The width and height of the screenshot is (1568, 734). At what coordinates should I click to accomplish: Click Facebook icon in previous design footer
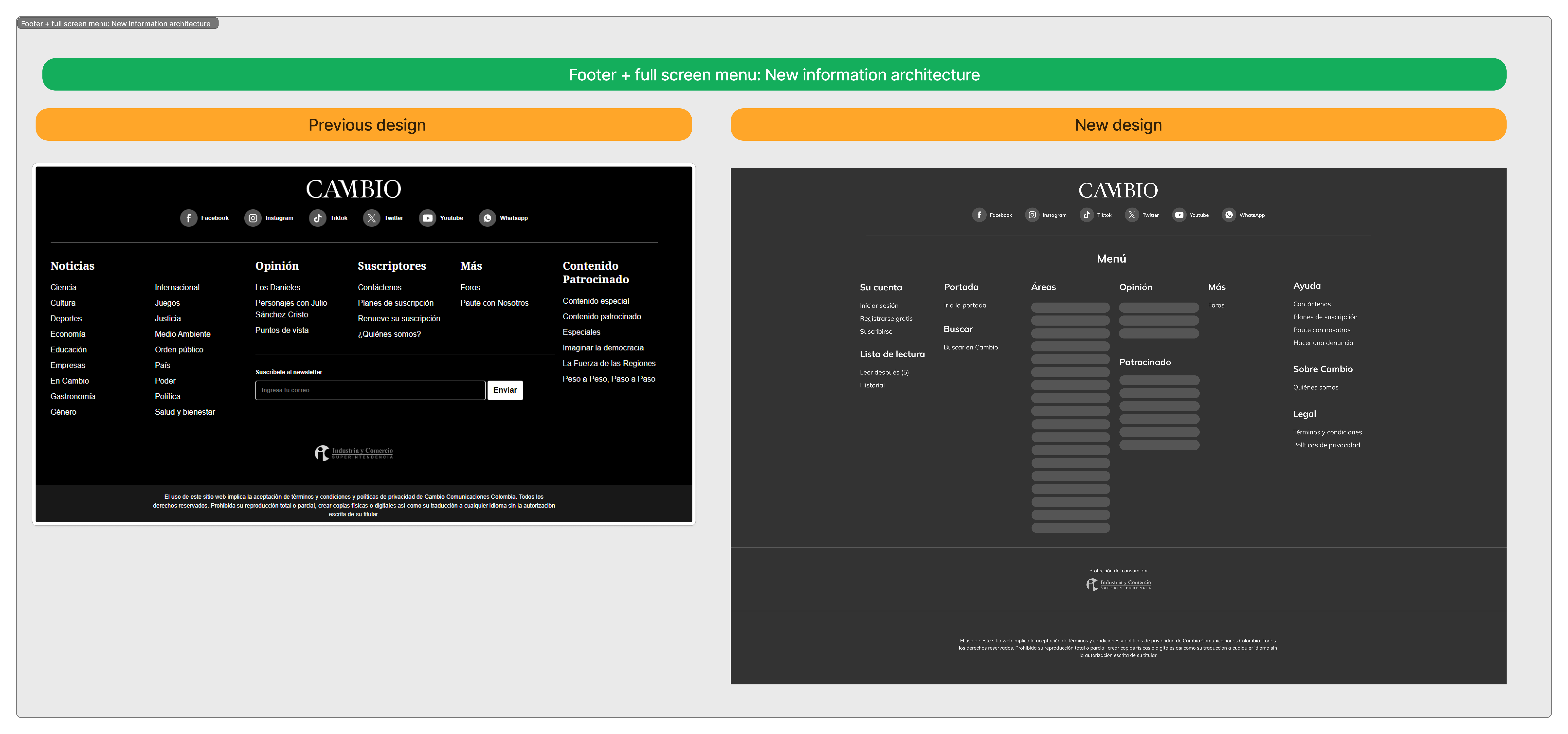189,218
